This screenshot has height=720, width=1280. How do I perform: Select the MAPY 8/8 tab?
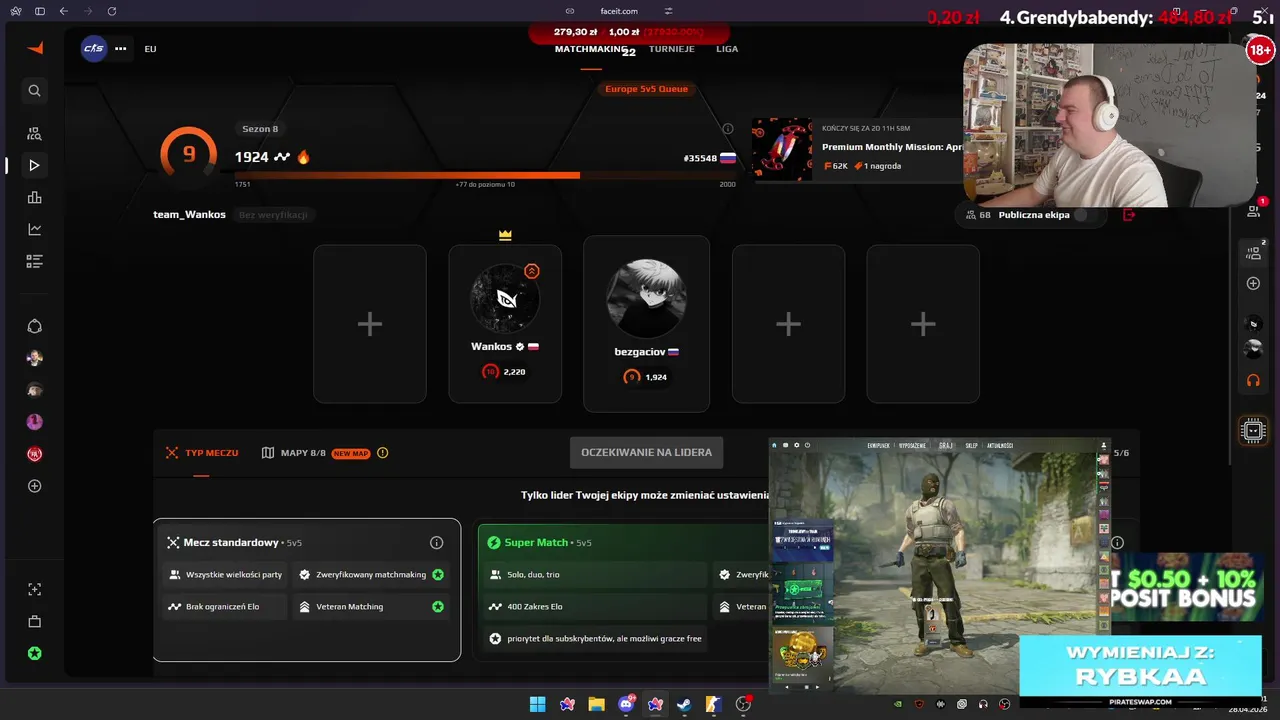[x=294, y=453]
